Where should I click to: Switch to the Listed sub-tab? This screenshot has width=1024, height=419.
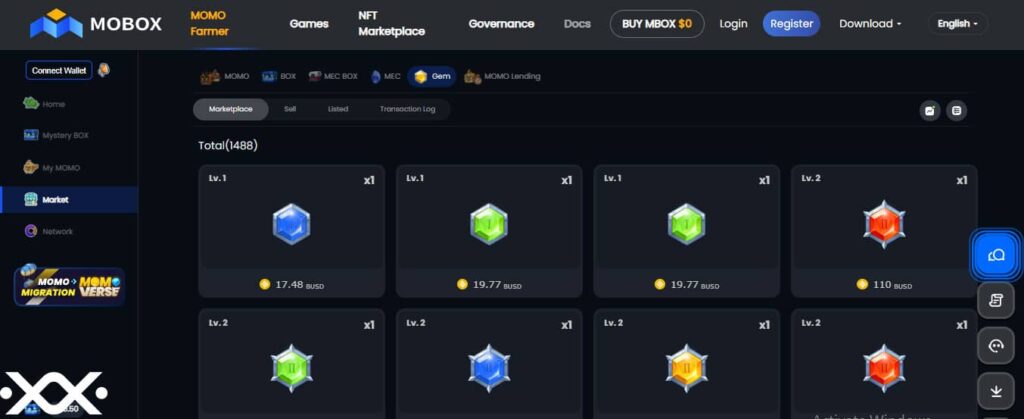338,109
